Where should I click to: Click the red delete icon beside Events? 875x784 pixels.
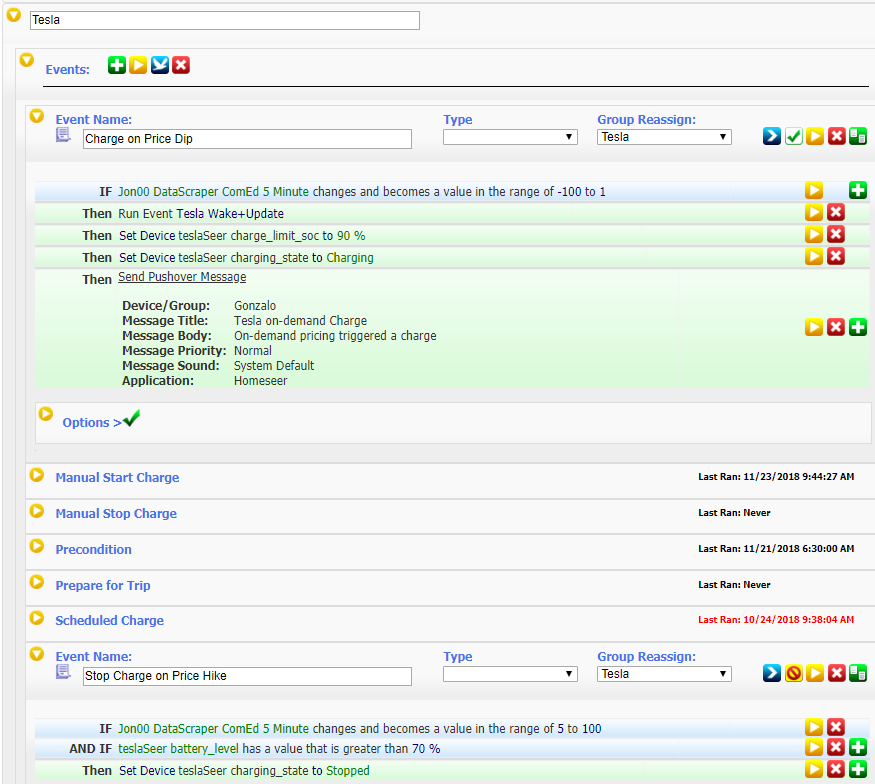[180, 65]
